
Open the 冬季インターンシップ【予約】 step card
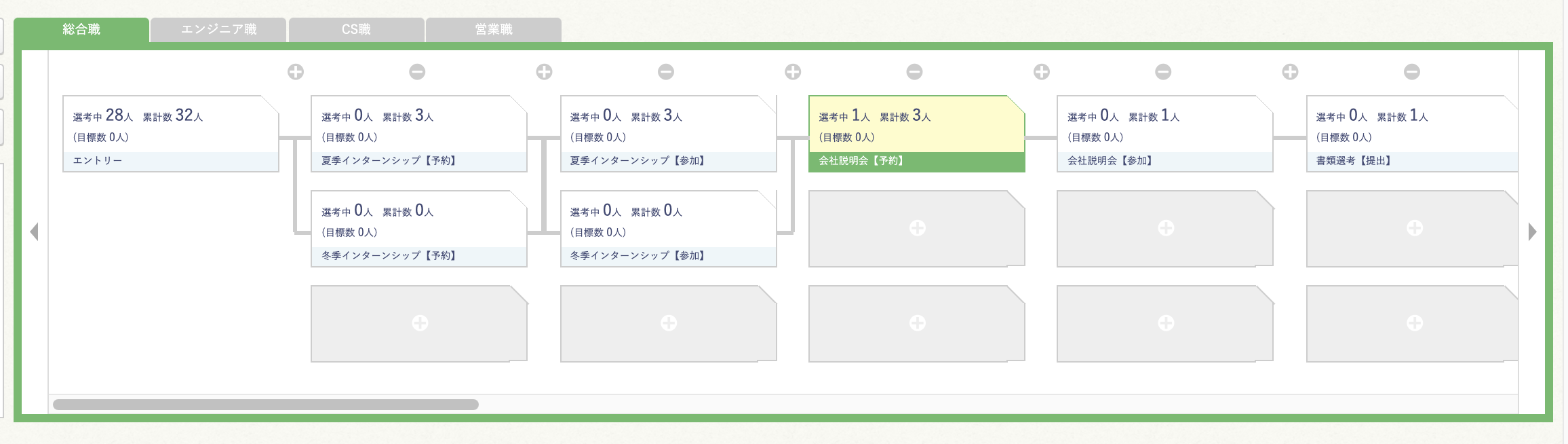[418, 229]
